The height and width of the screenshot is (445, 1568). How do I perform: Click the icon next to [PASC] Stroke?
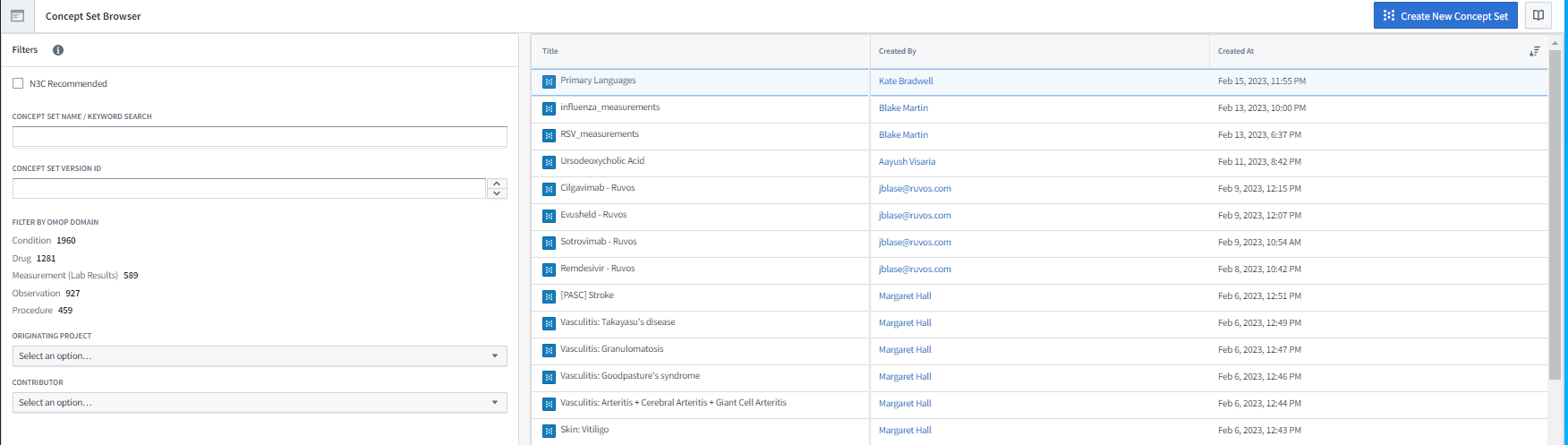(549, 296)
